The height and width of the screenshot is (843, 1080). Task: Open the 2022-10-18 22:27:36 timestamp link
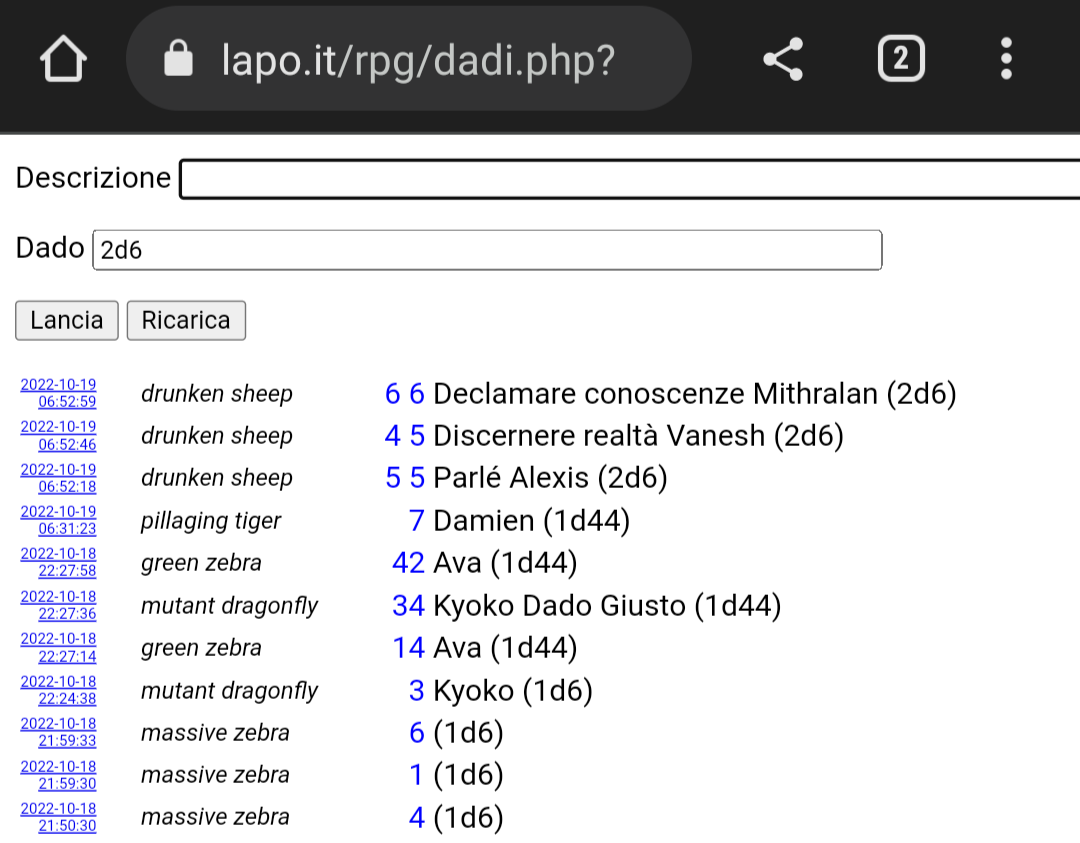pos(59,605)
